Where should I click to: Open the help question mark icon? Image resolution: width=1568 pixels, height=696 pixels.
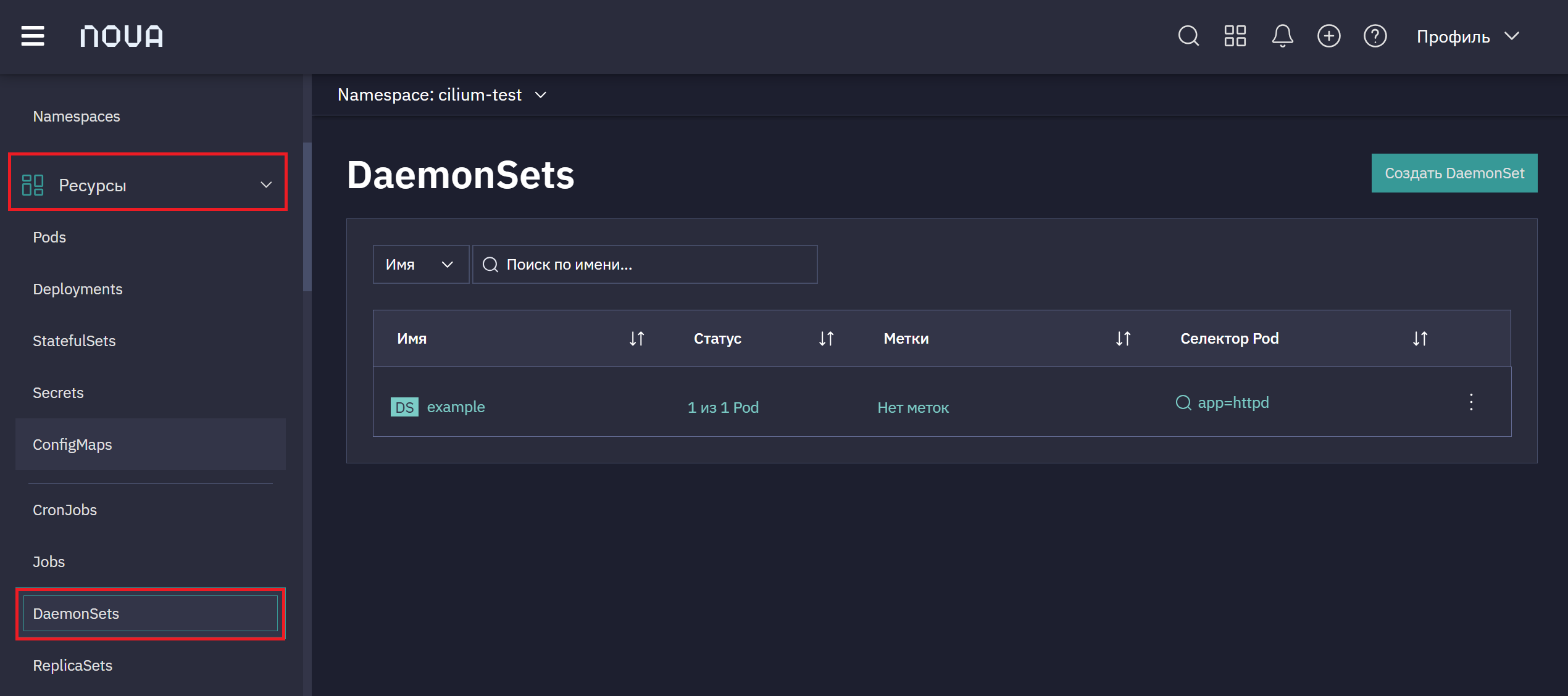[1375, 36]
